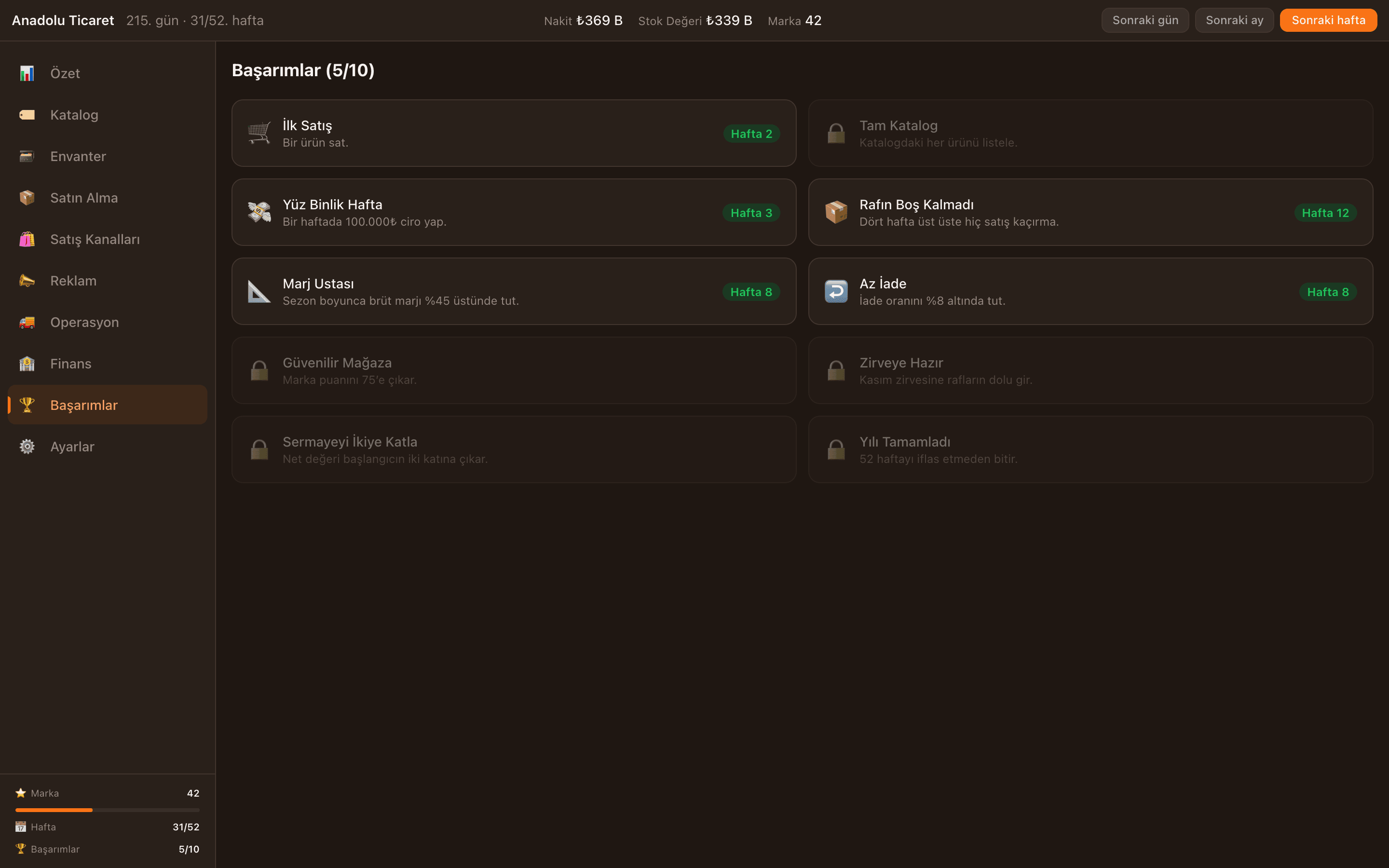This screenshot has height=868, width=1389.
Task: Click the Marj Ustası achievement card
Action: tap(514, 292)
